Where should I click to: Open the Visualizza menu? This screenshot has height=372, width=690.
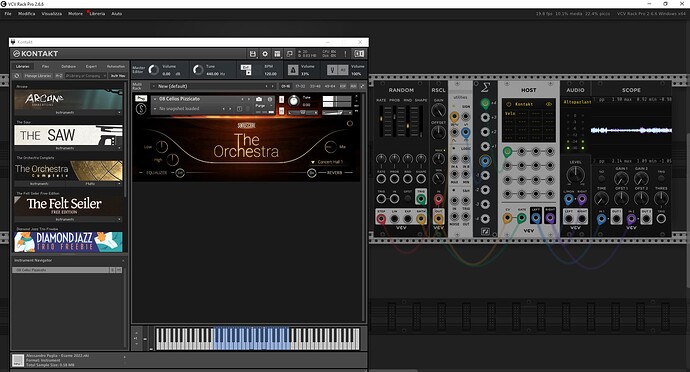point(51,14)
